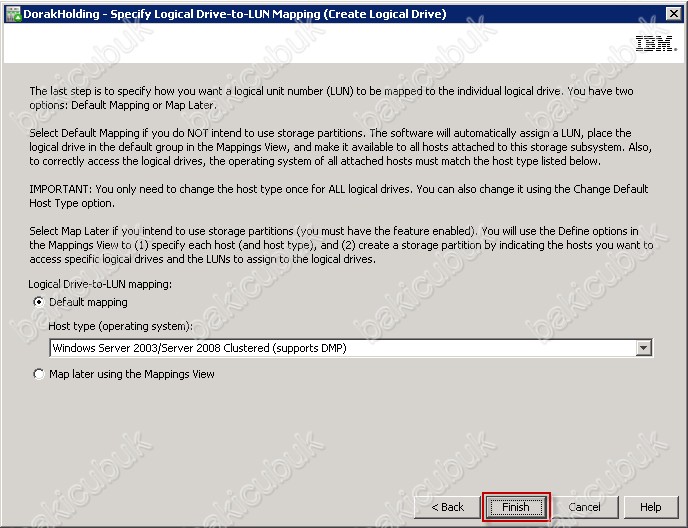Select the Default mapping radio button
Viewport: 688px width, 528px height.
39,302
